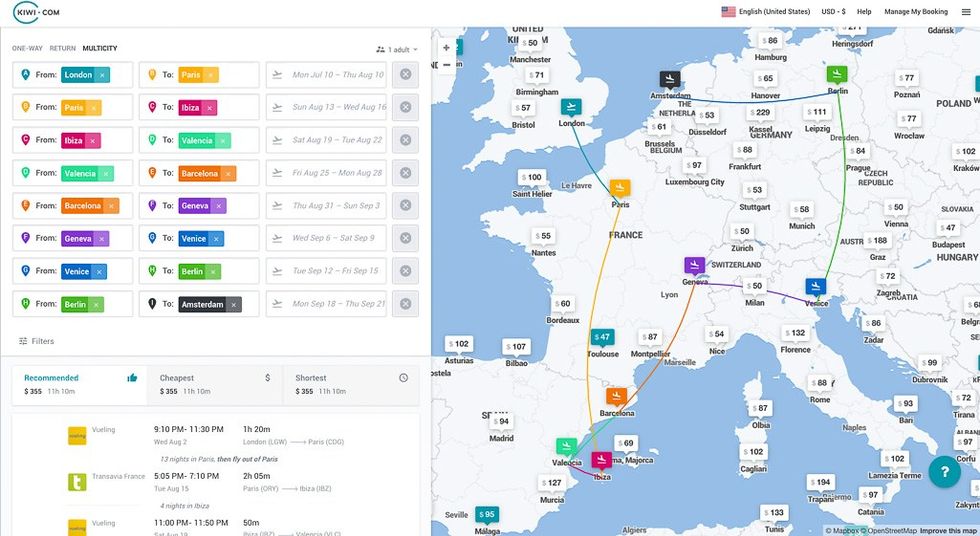Viewport: 980px width, 536px height.
Task: Open the USD currency selector
Action: (x=834, y=12)
